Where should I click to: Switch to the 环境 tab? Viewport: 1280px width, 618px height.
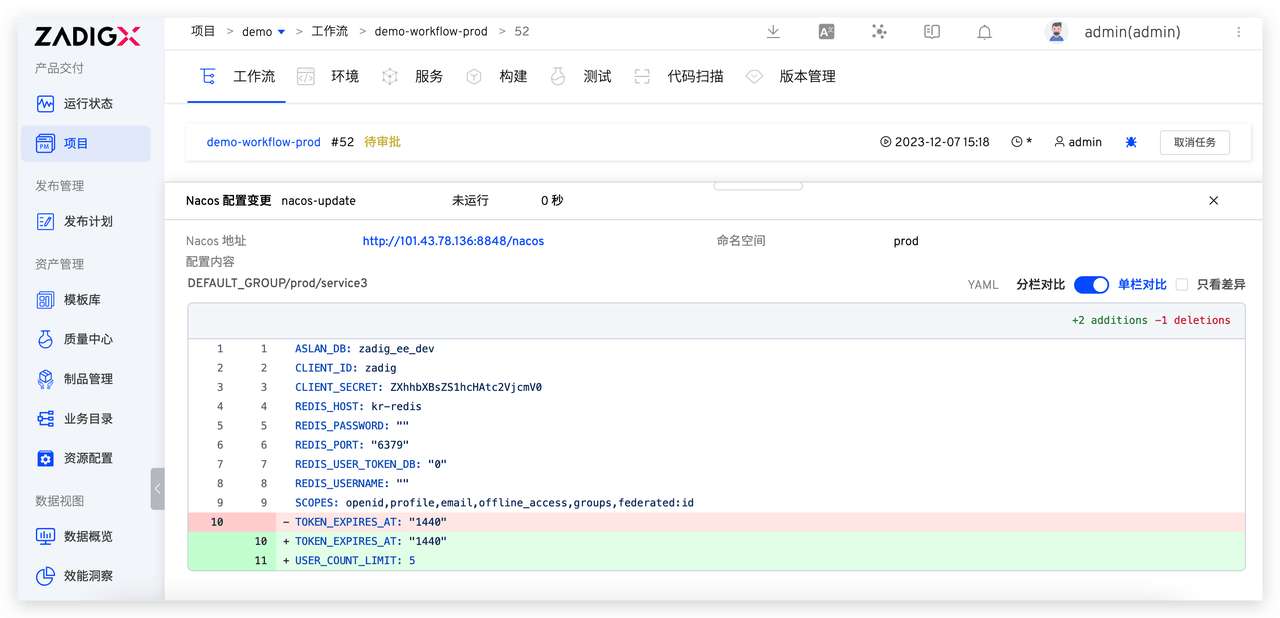tap(344, 77)
